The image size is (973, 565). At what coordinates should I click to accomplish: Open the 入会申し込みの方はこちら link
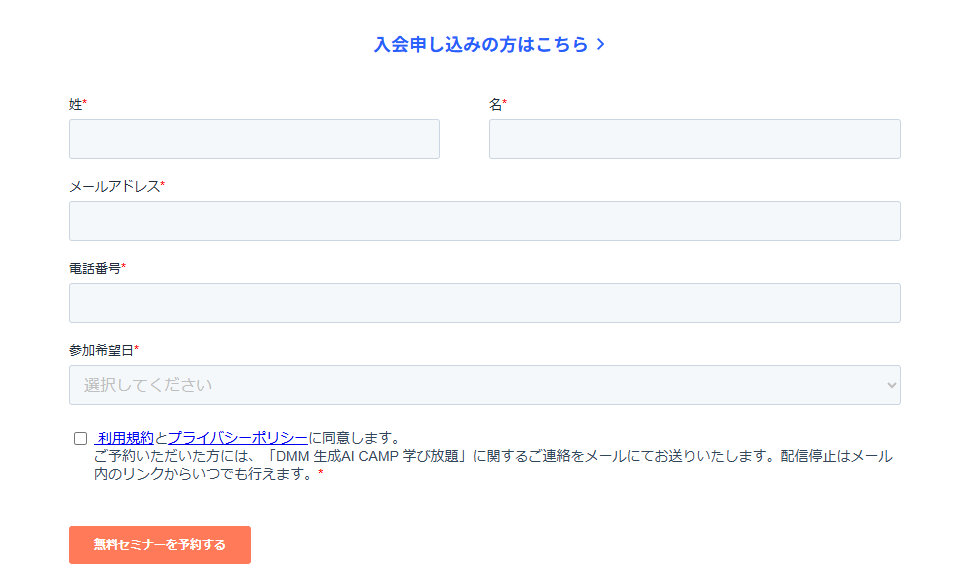point(489,45)
